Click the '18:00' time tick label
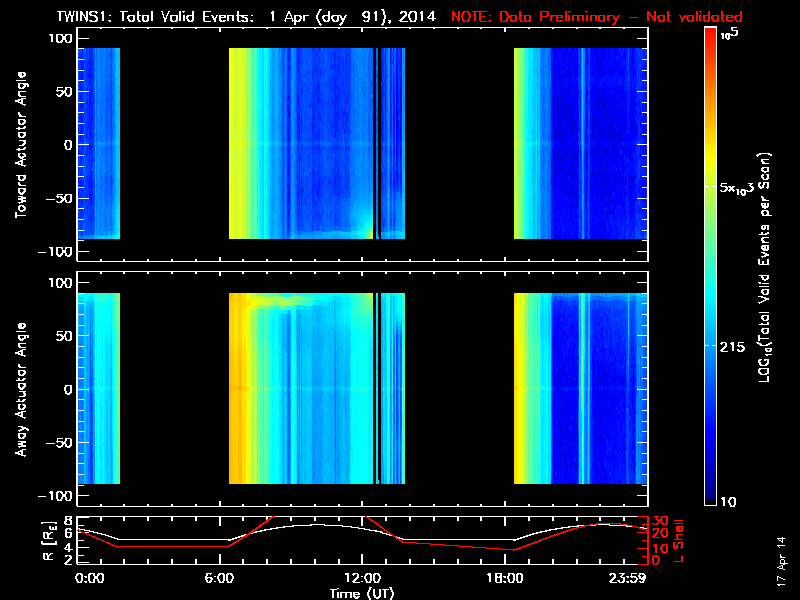This screenshot has height=600, width=800. pos(505,578)
